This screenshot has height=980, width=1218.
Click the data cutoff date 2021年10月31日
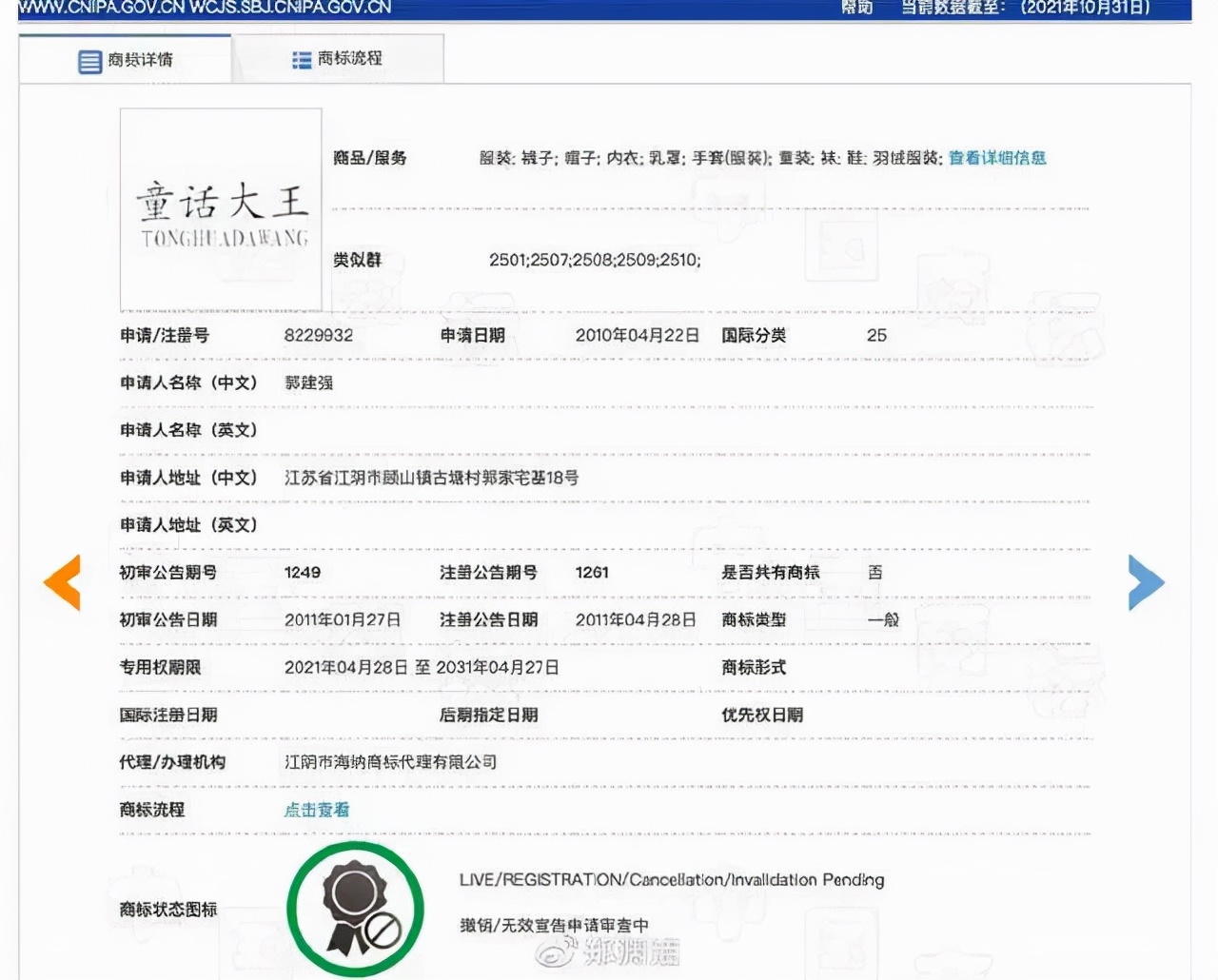[x=1085, y=8]
